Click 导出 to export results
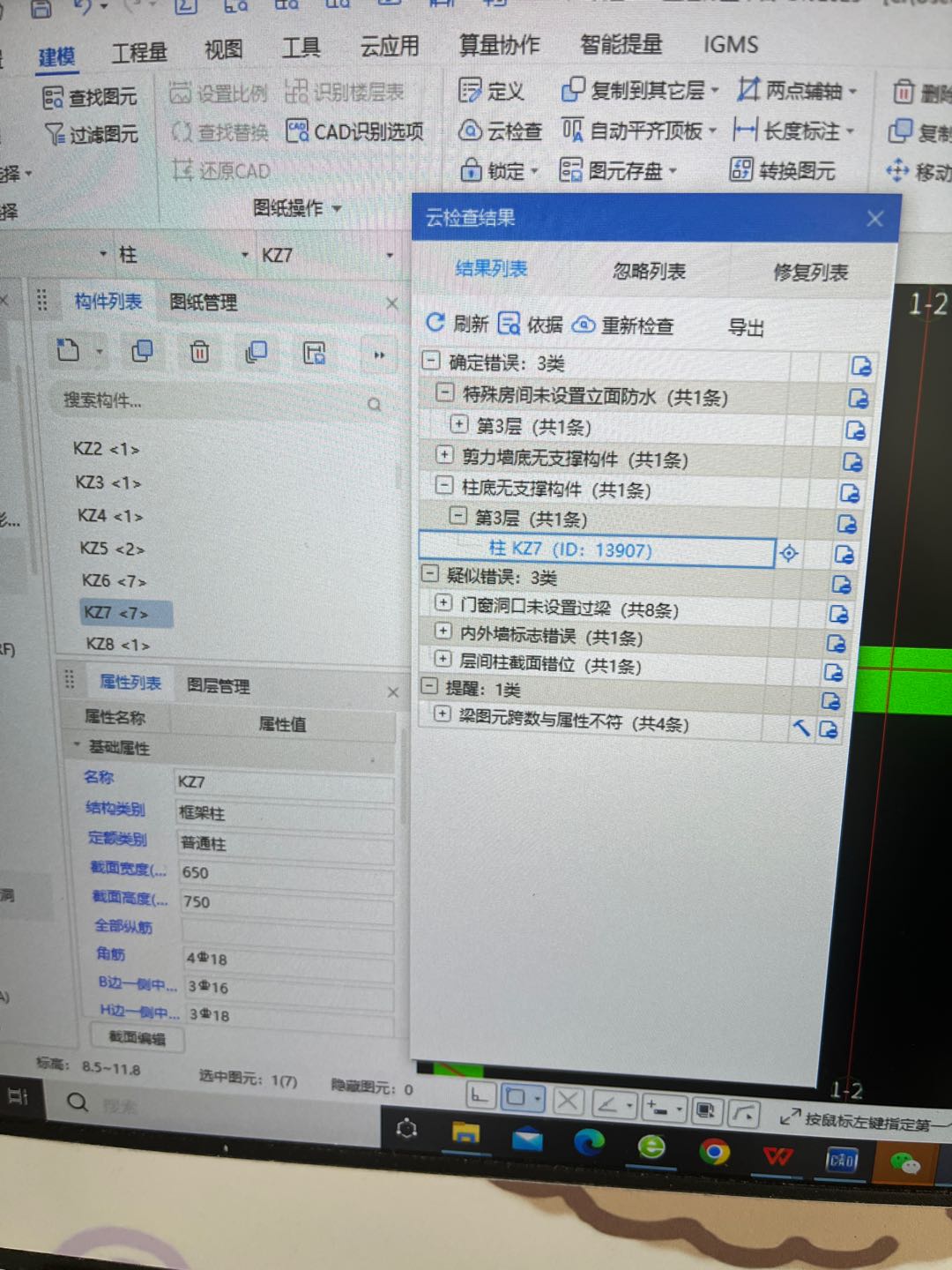952x1270 pixels. coord(745,328)
